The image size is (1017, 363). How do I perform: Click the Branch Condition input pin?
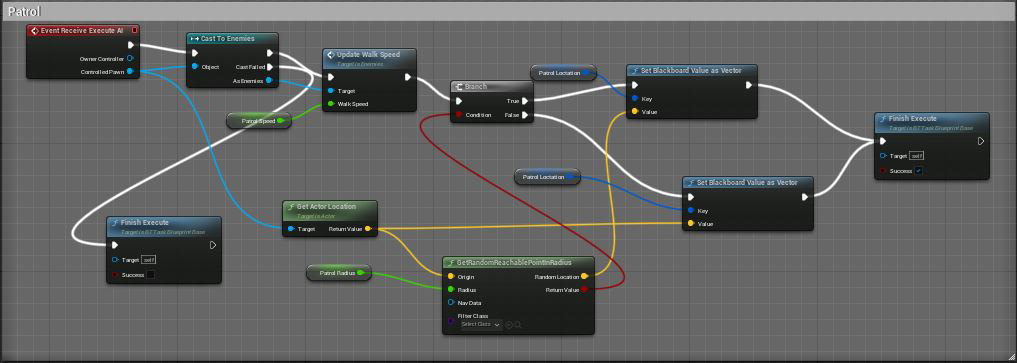point(459,115)
